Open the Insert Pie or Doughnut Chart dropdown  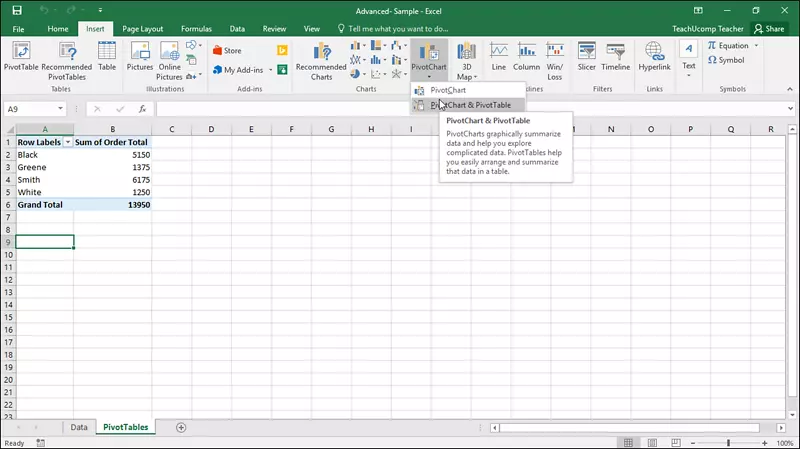click(358, 74)
